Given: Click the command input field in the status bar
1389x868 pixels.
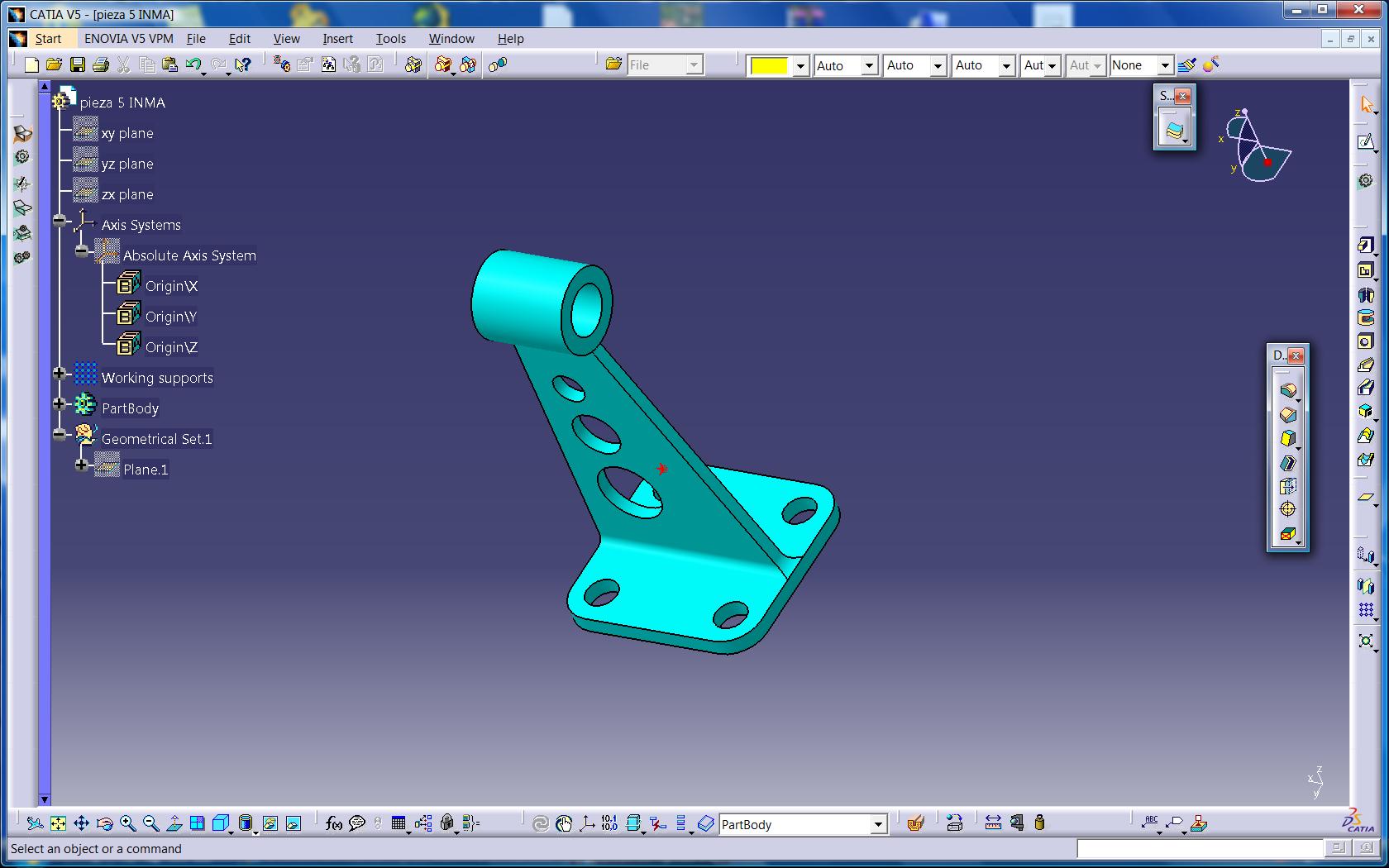Looking at the screenshot, I should point(1200,848).
